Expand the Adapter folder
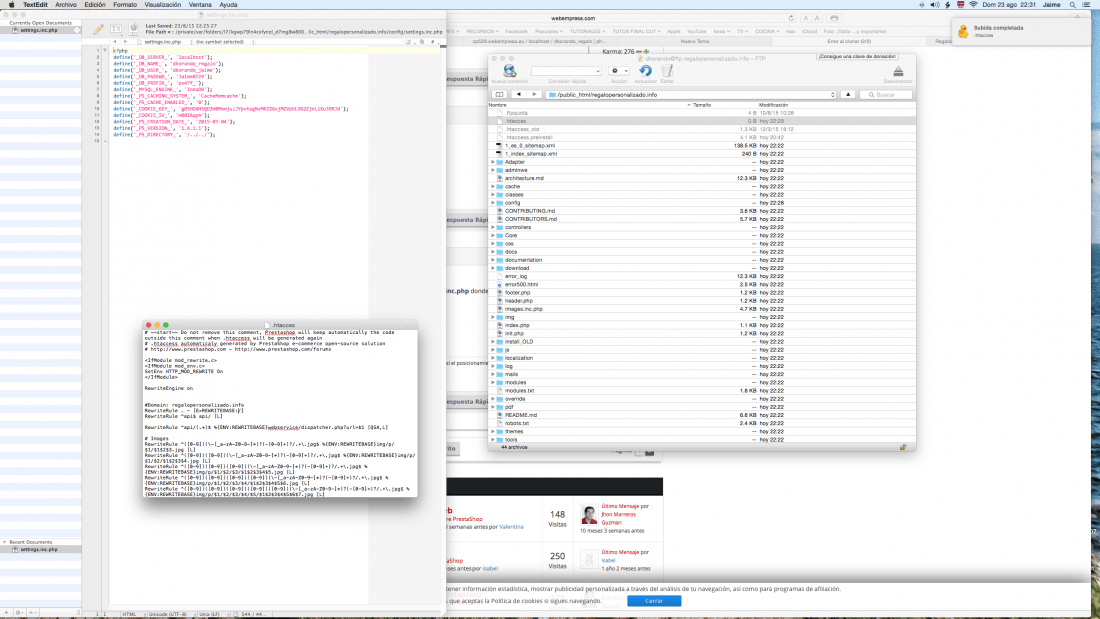The height and width of the screenshot is (619, 1100). click(x=492, y=162)
